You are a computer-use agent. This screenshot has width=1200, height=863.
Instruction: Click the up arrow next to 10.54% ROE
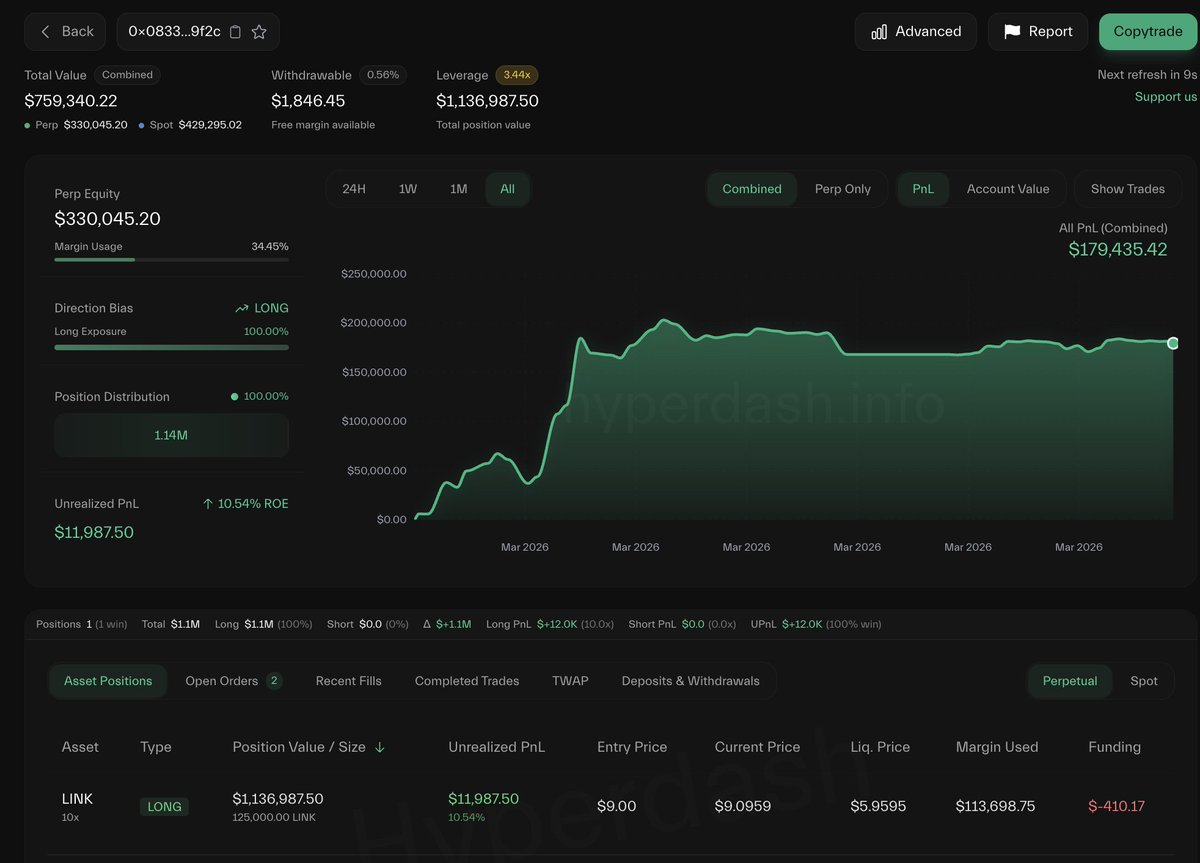tap(207, 503)
